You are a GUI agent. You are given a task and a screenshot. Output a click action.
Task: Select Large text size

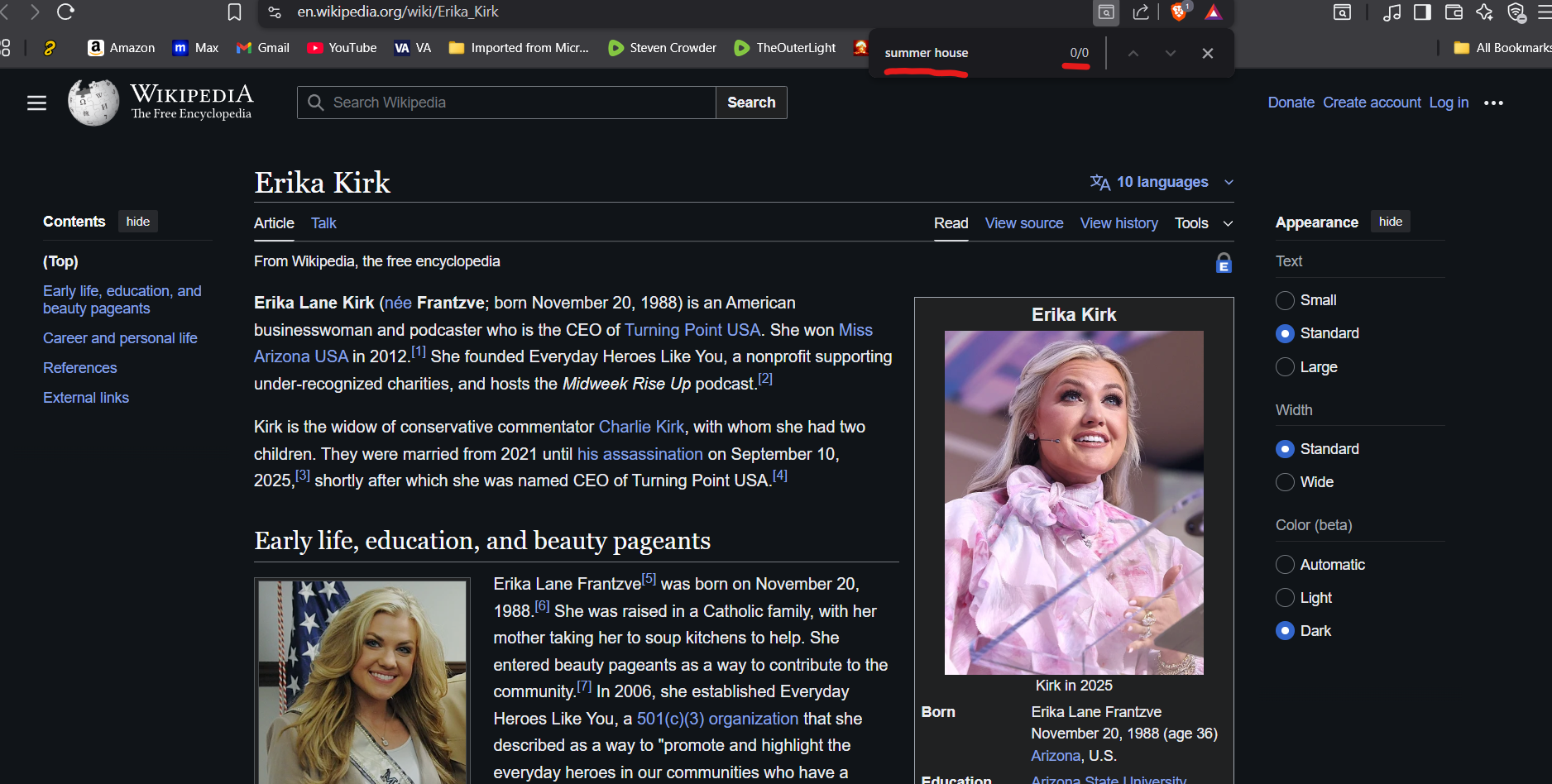[1285, 367]
